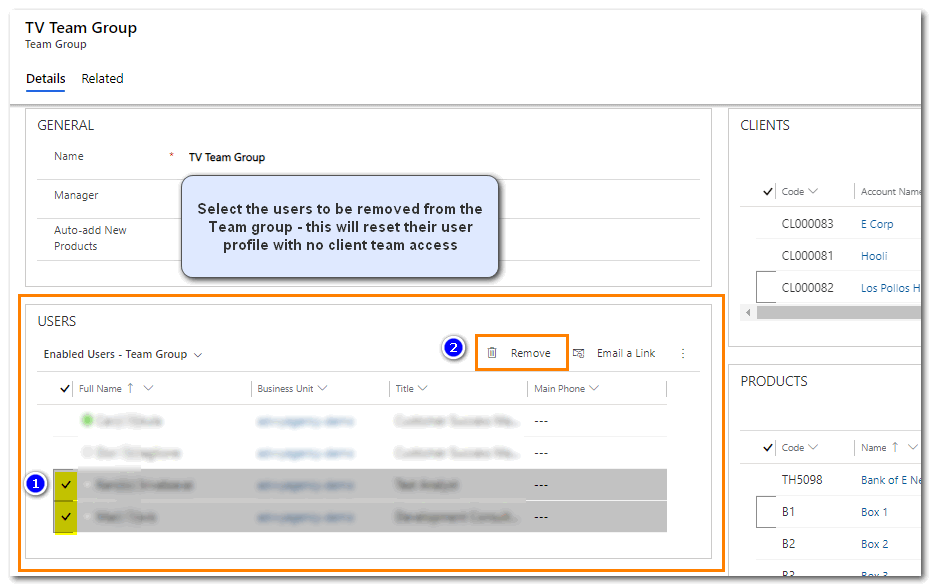
Task: Click the Email a Link envelope icon
Action: (579, 353)
